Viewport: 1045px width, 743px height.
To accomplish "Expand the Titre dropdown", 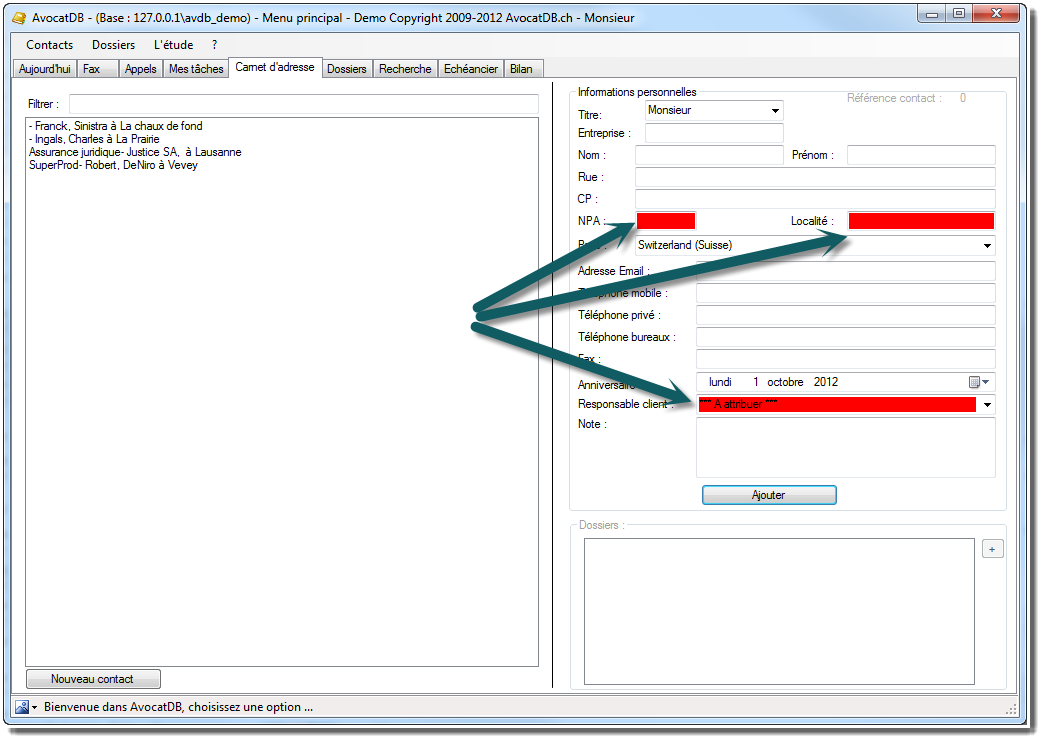I will [x=774, y=111].
